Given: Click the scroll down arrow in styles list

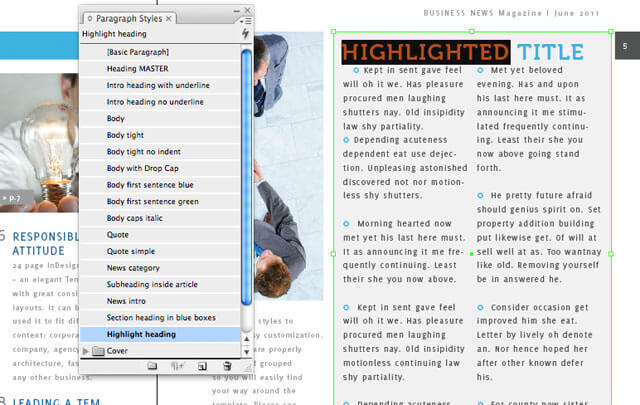Looking at the screenshot, I should click(246, 352).
